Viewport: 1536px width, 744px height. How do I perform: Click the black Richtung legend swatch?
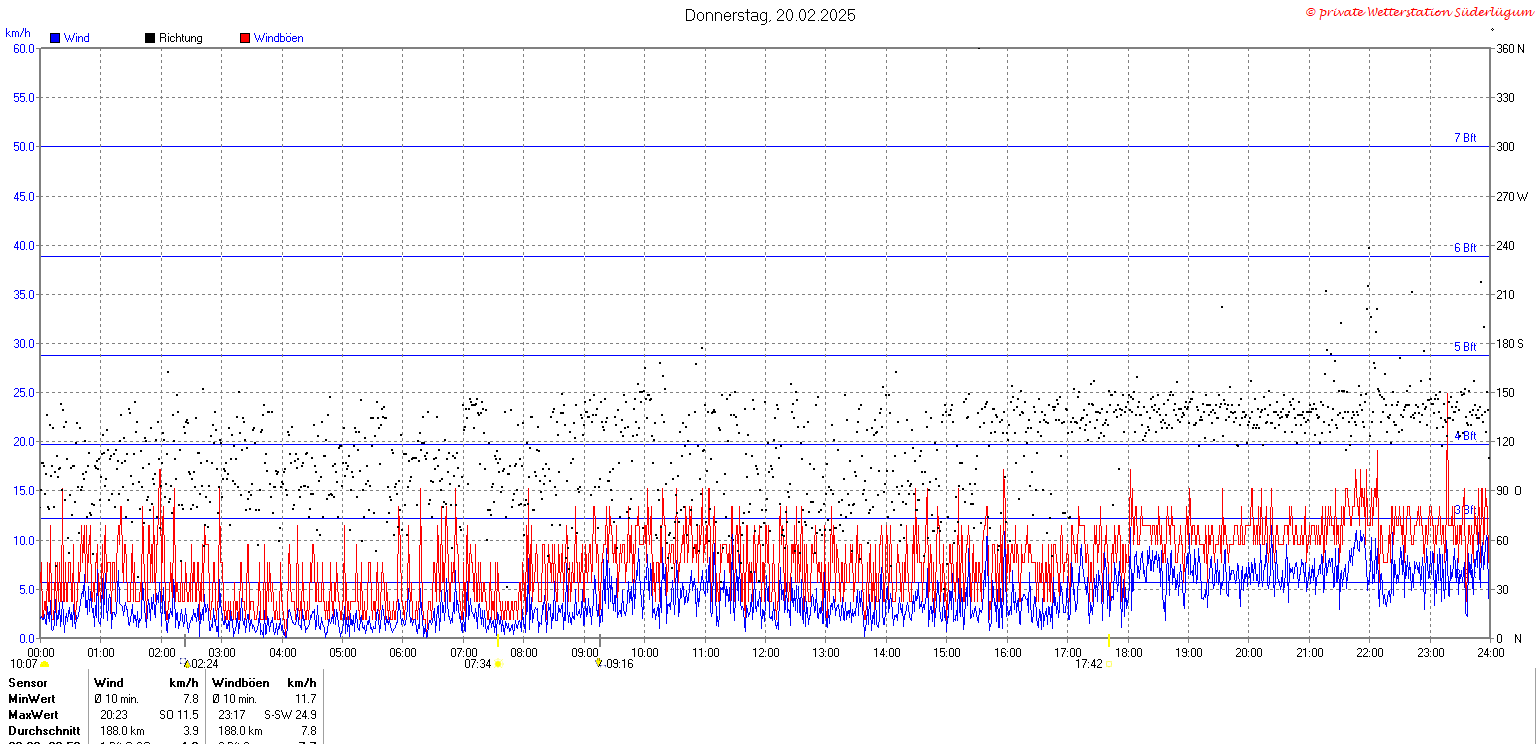point(150,38)
